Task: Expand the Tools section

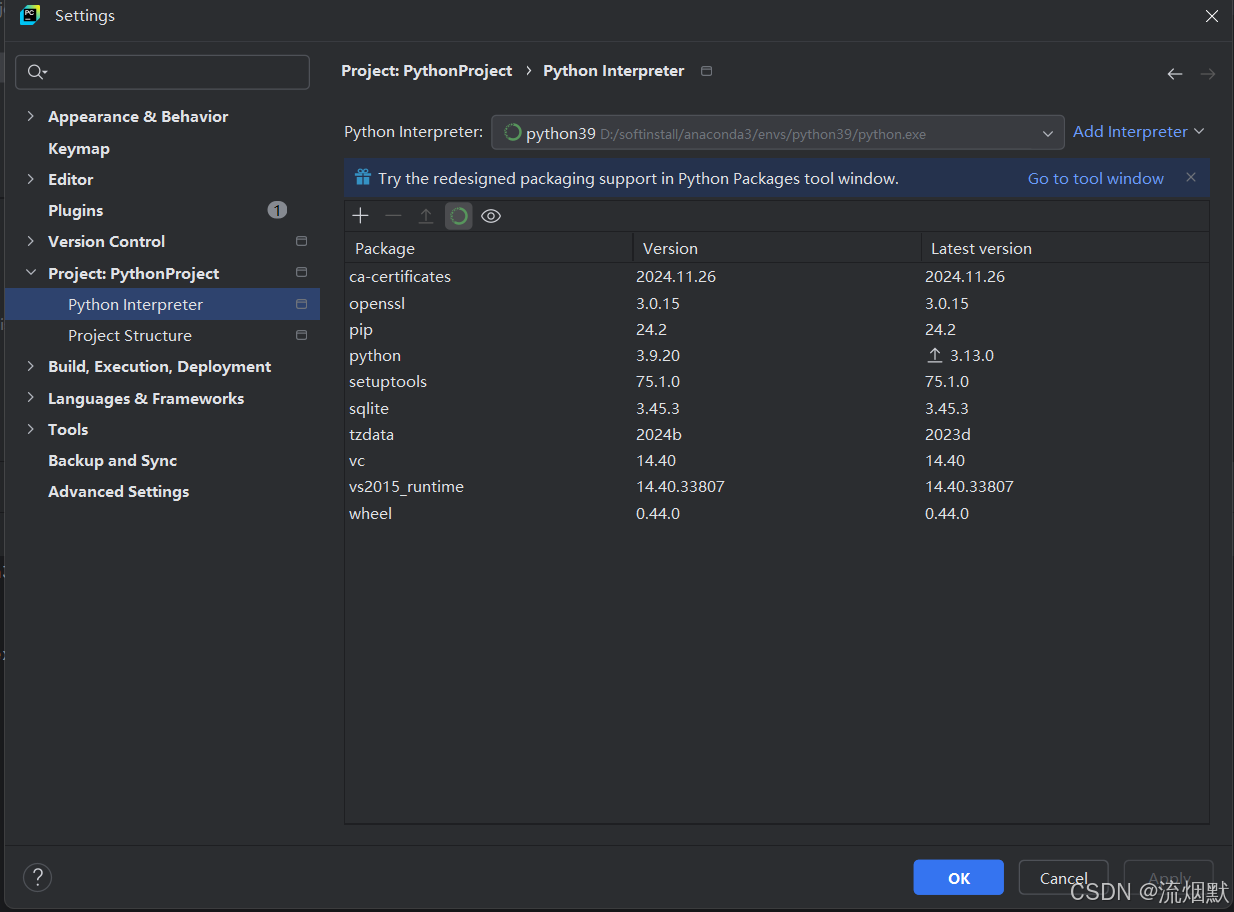Action: (x=30, y=429)
